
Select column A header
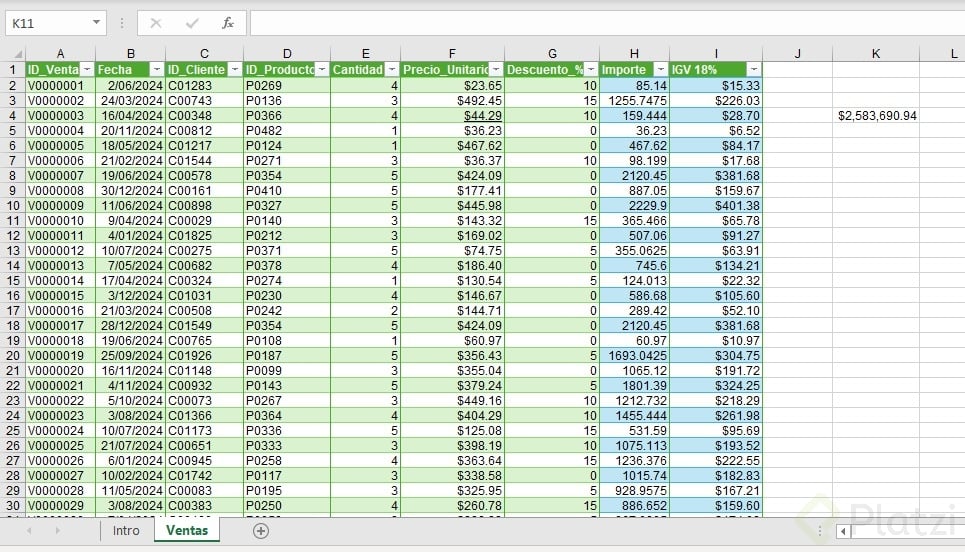pyautogui.click(x=60, y=54)
